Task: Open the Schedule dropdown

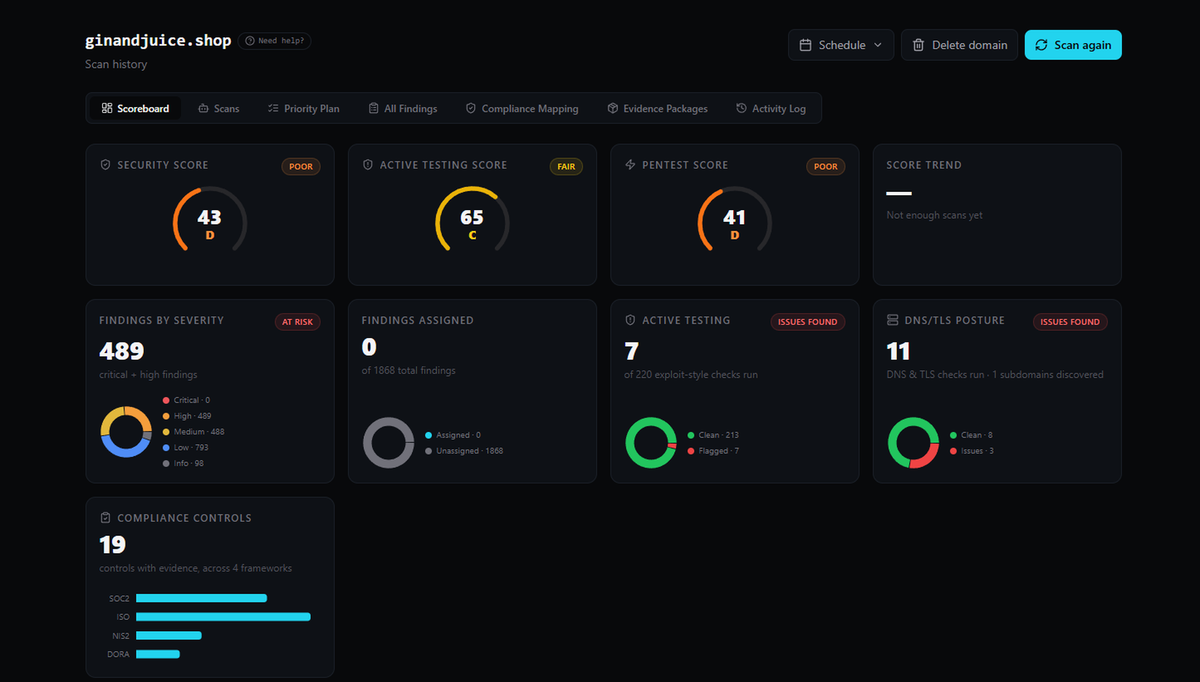Action: [x=841, y=45]
